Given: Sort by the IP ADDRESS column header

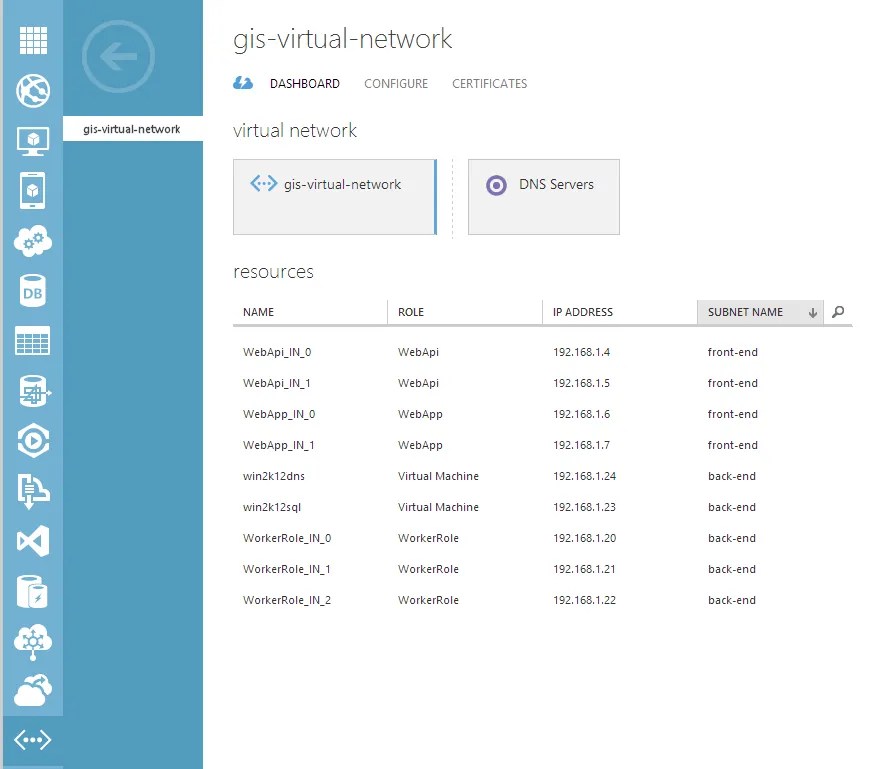Looking at the screenshot, I should pyautogui.click(x=619, y=312).
